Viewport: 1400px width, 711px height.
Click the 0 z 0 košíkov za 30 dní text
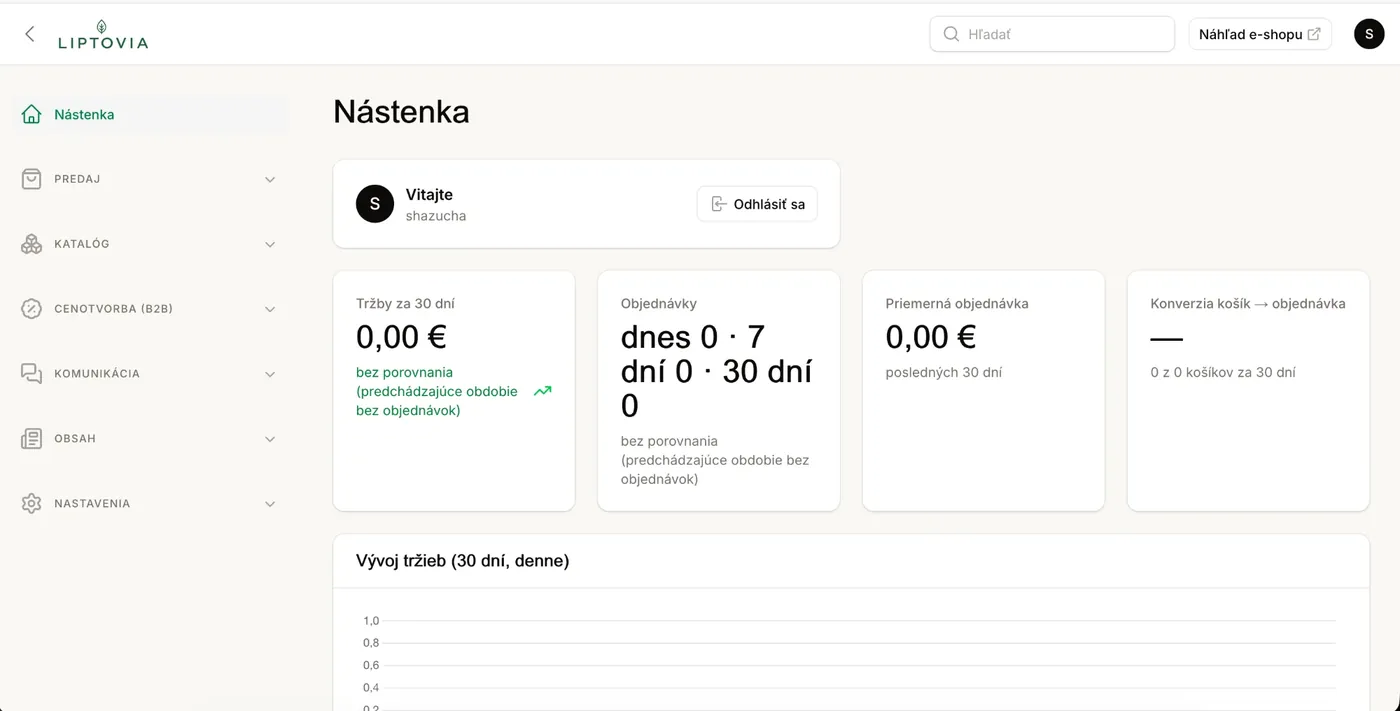tap(1223, 372)
